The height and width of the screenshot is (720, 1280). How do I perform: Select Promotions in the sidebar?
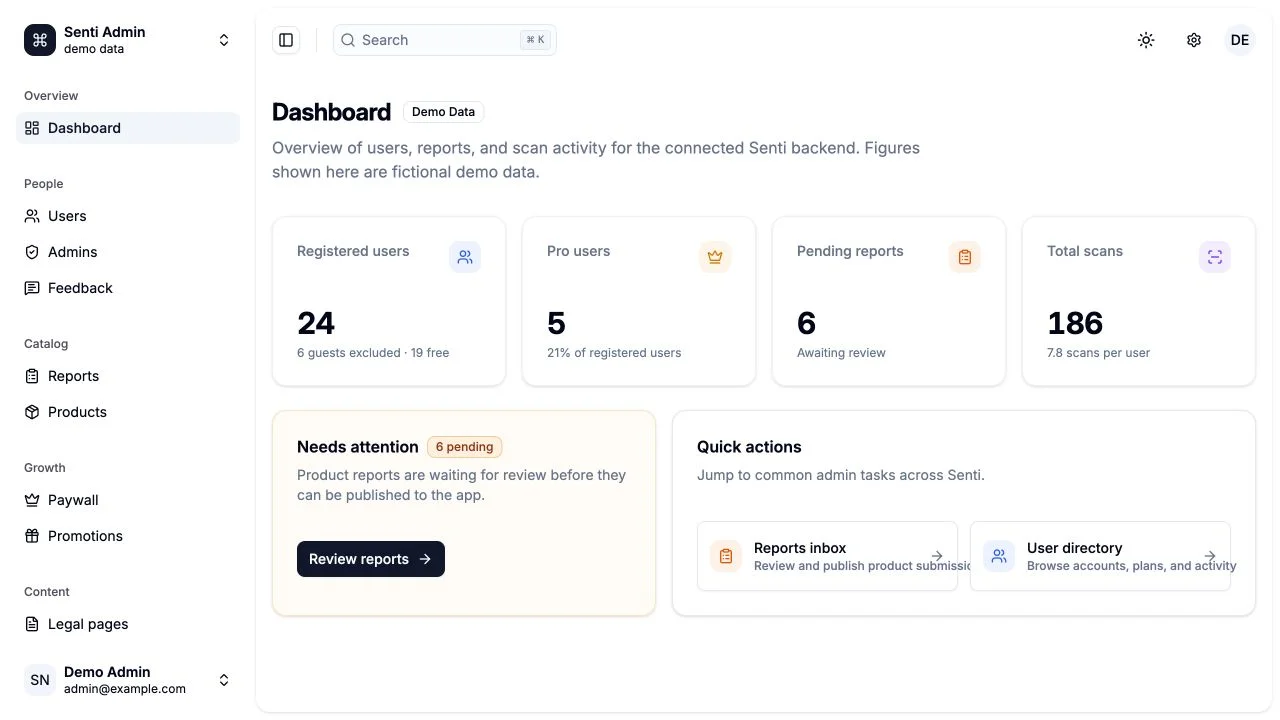tap(128, 536)
